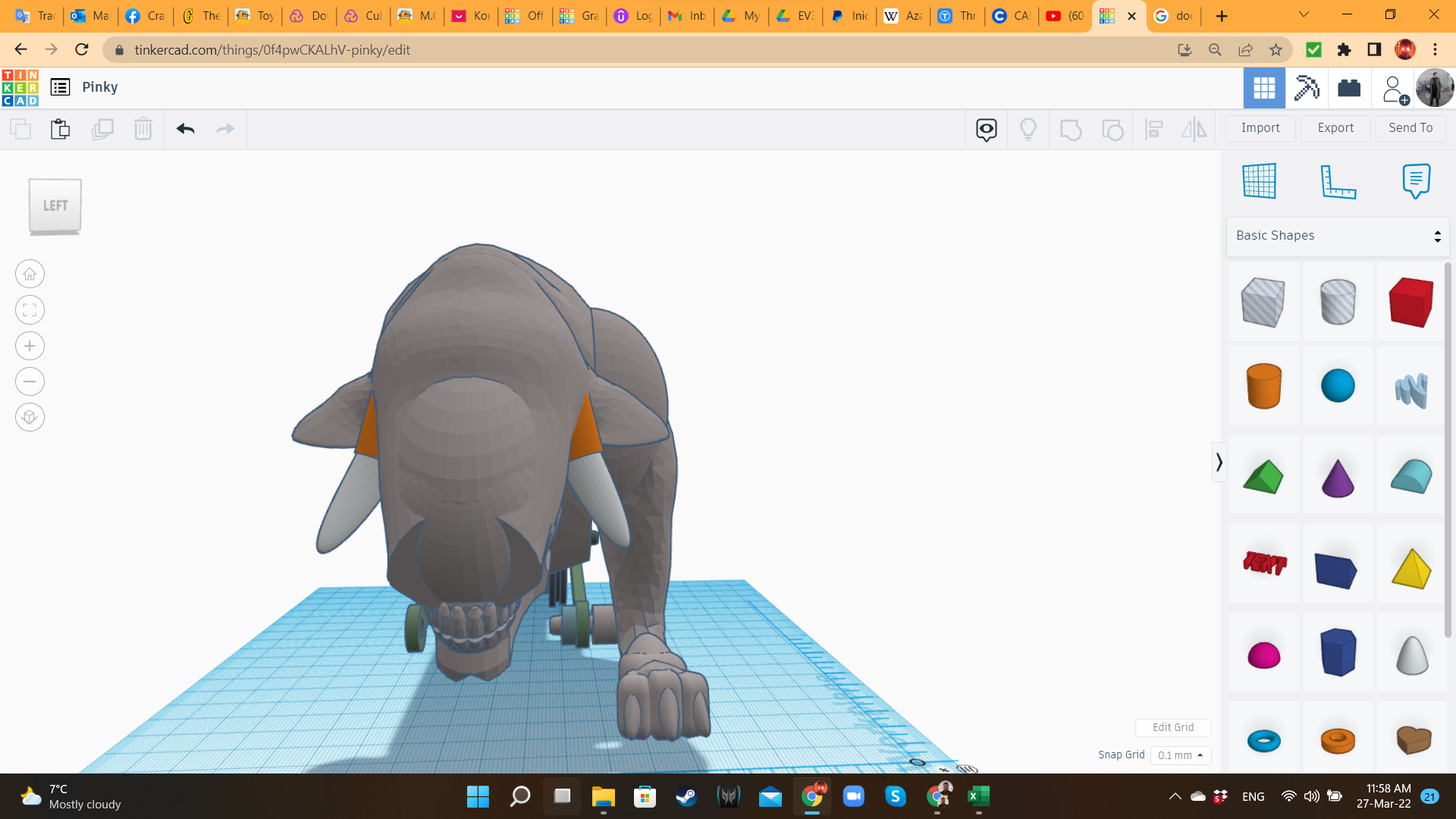Switch to the Google search tab

(x=1174, y=16)
